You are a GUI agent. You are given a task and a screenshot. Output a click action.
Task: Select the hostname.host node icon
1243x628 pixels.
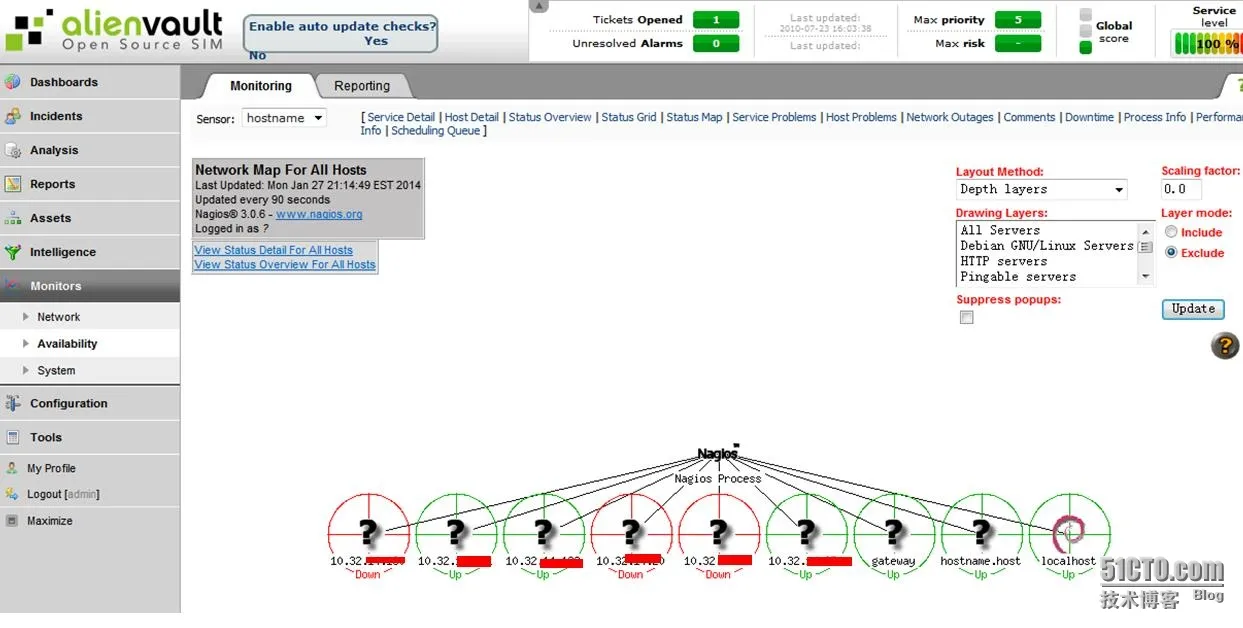981,533
